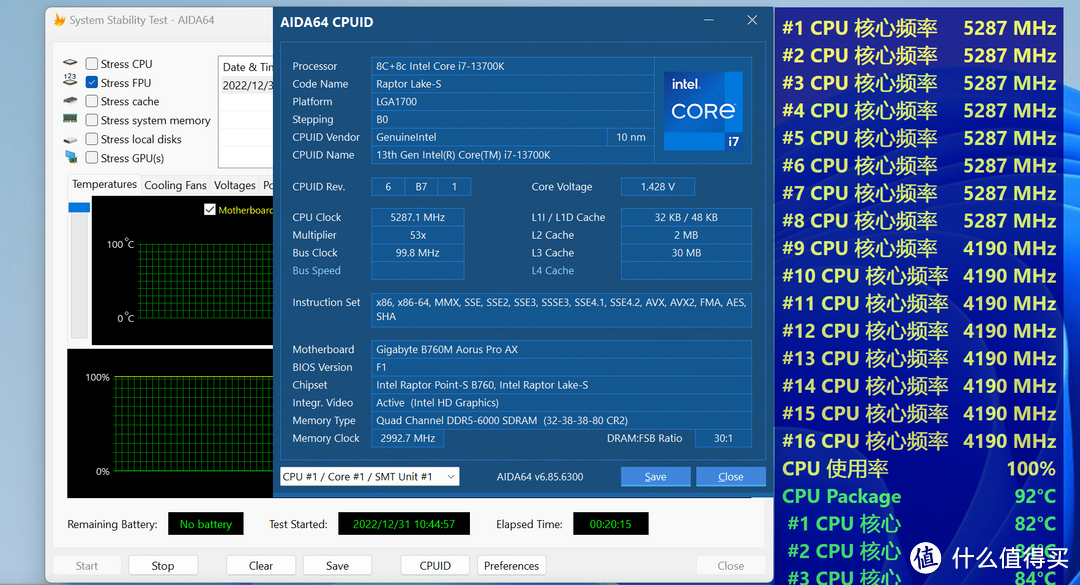
Task: Switch to the Cooling Fans tab
Action: coord(175,185)
